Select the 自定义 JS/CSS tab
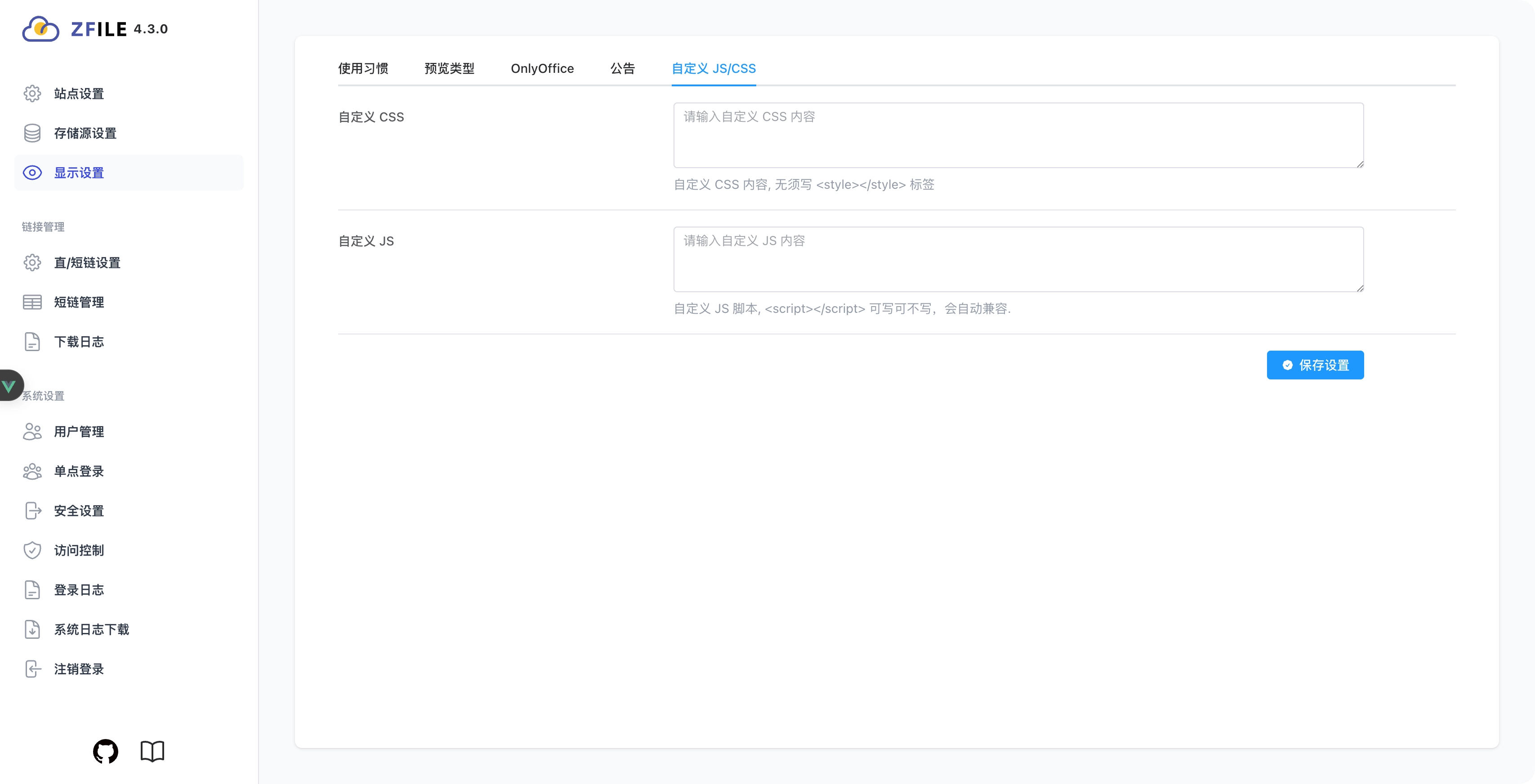The width and height of the screenshot is (1535, 784). coord(714,68)
